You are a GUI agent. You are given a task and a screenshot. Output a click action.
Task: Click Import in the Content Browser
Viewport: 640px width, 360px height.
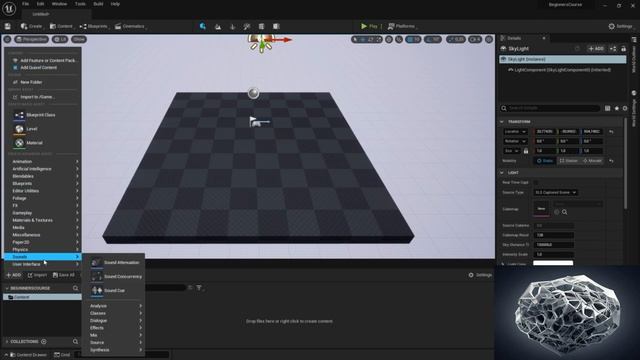point(37,275)
